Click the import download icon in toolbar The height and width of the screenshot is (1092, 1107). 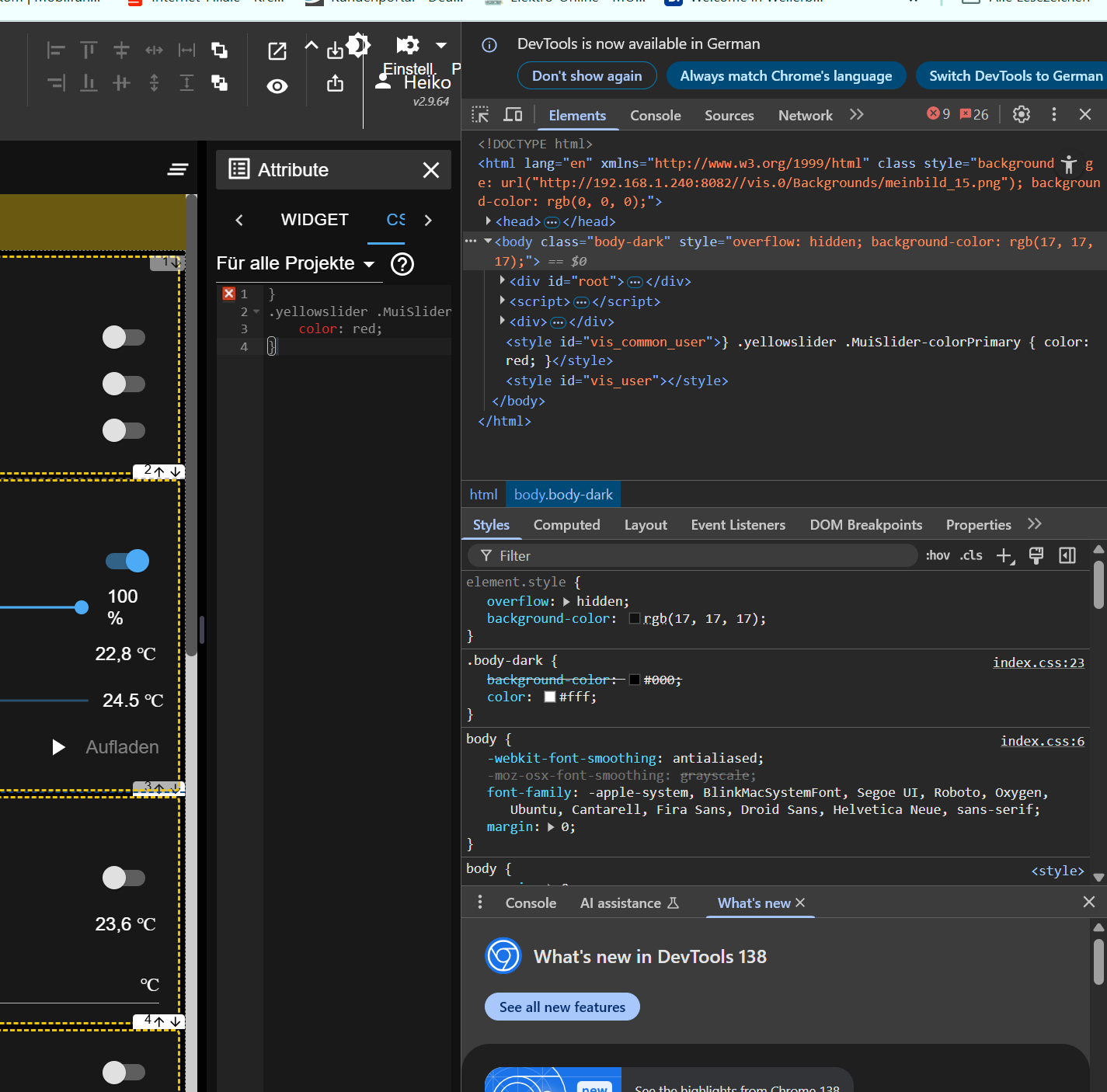pyautogui.click(x=335, y=51)
